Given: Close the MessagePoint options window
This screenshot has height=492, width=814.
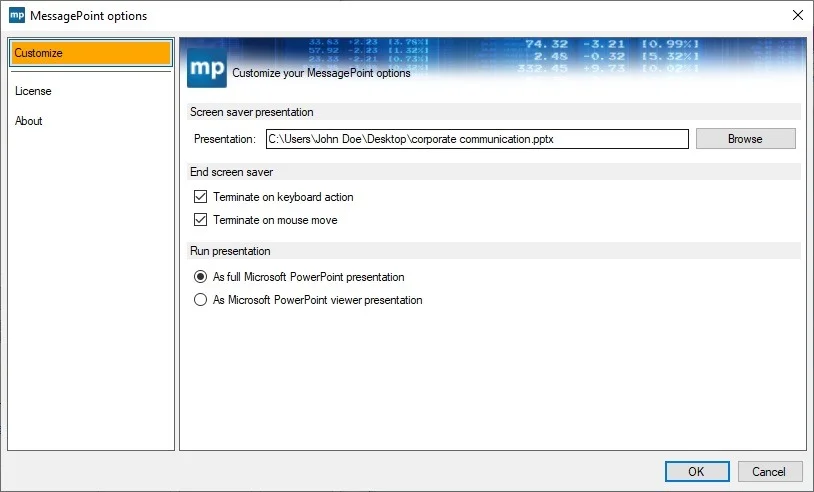Looking at the screenshot, I should click(798, 15).
